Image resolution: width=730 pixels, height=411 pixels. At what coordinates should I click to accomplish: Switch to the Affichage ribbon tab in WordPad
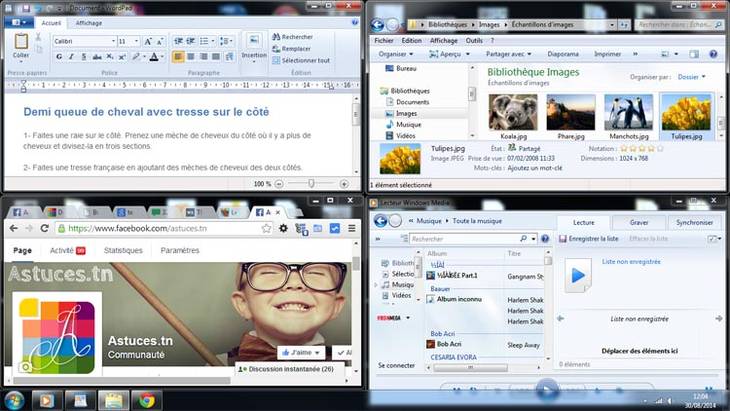(88, 23)
